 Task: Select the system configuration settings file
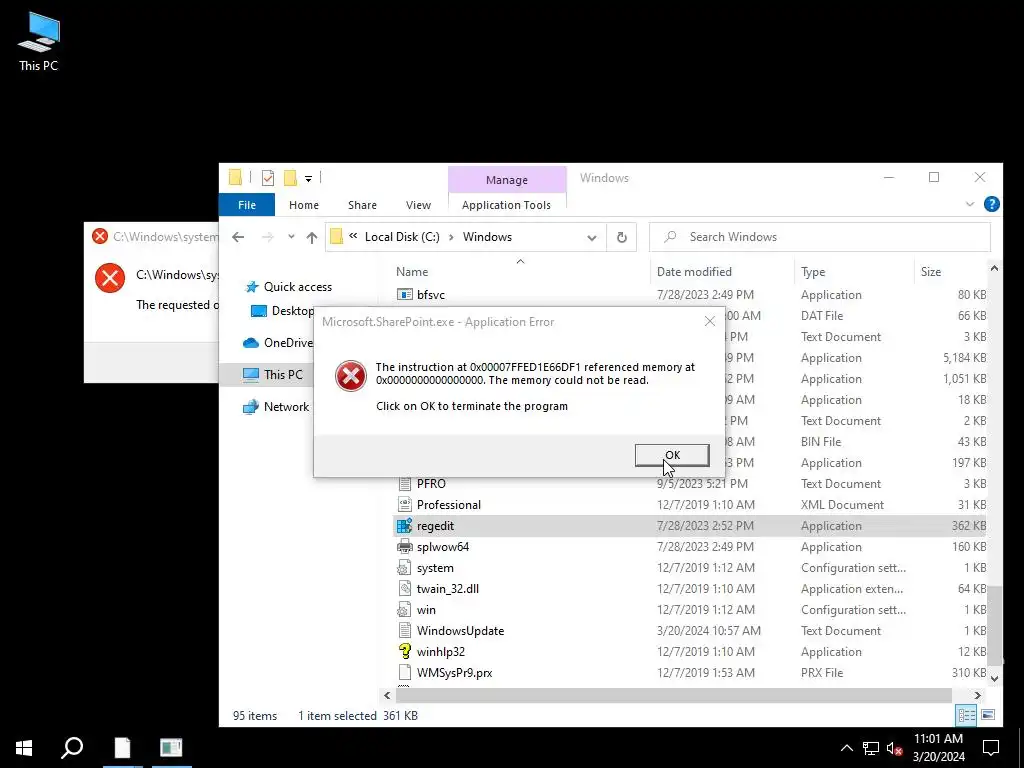coord(435,568)
